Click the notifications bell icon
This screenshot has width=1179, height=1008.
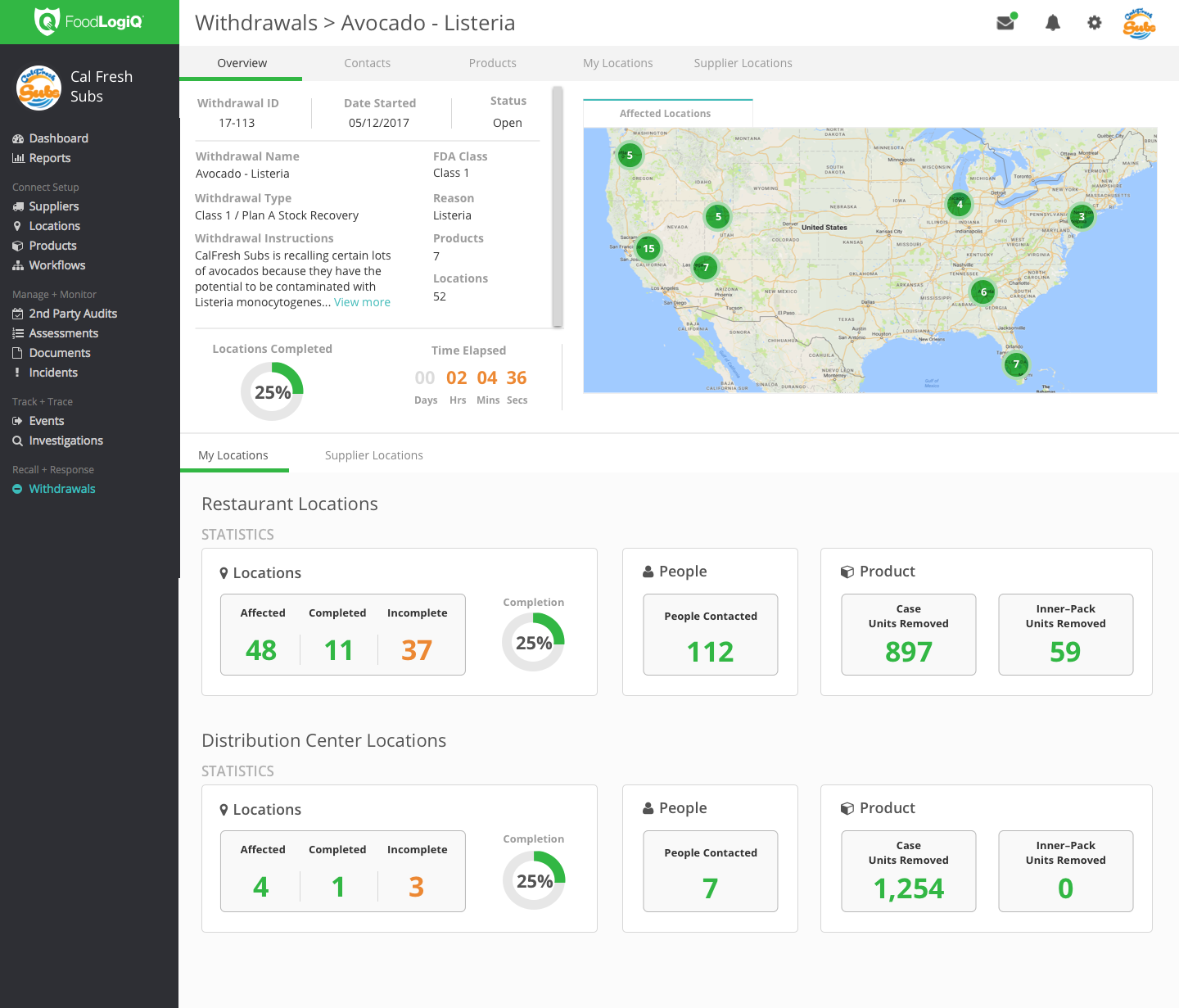[1053, 23]
